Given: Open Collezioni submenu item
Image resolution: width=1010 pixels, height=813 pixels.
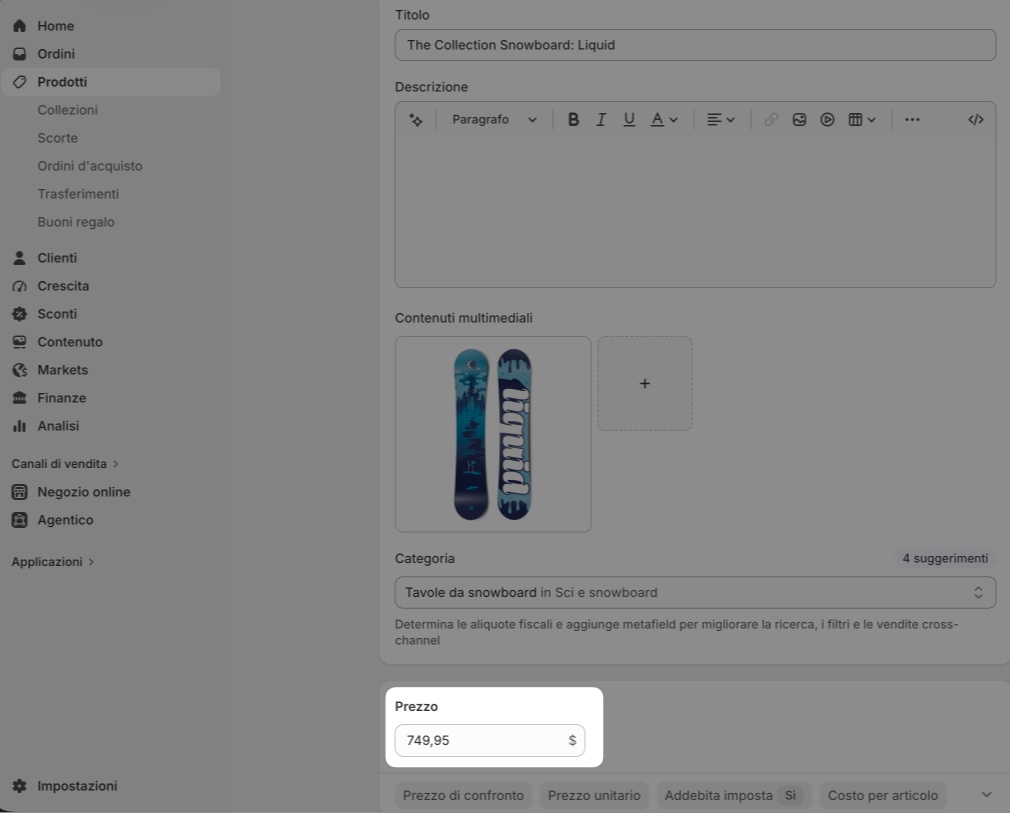Looking at the screenshot, I should pos(68,110).
